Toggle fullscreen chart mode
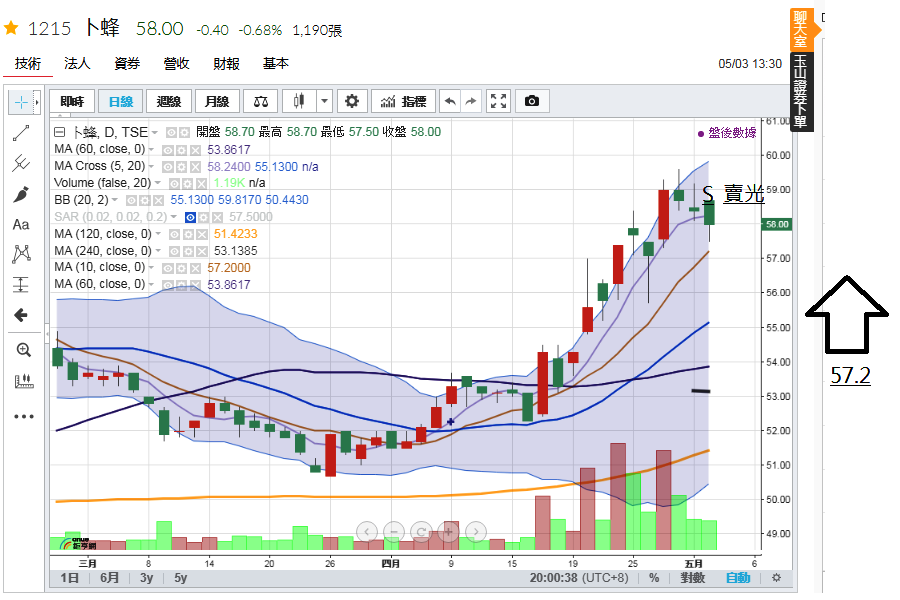Screen dimensions: 900x600 498,101
